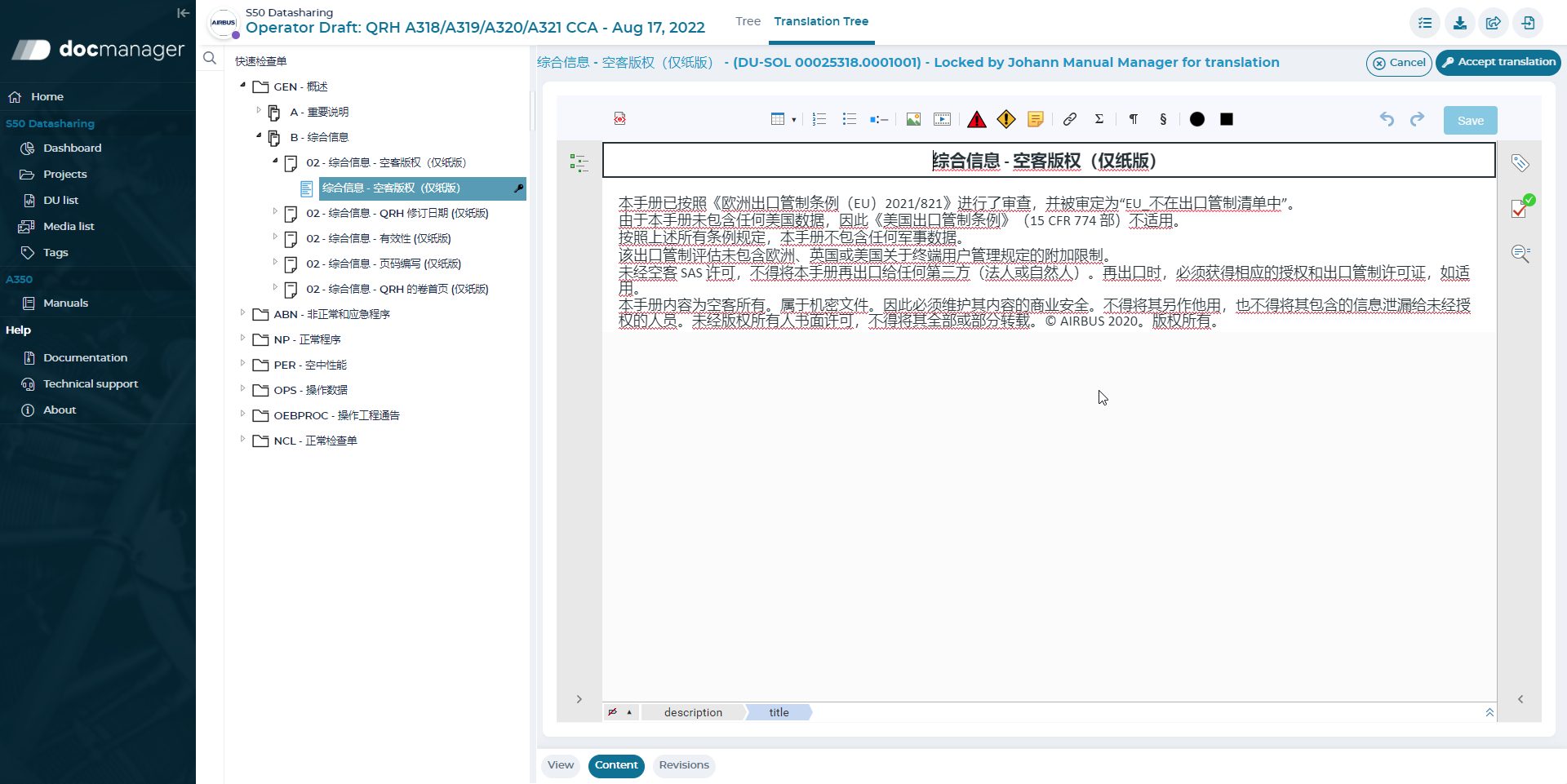The height and width of the screenshot is (784, 1567).
Task: Select the description breadcrumb element
Action: coord(693,712)
